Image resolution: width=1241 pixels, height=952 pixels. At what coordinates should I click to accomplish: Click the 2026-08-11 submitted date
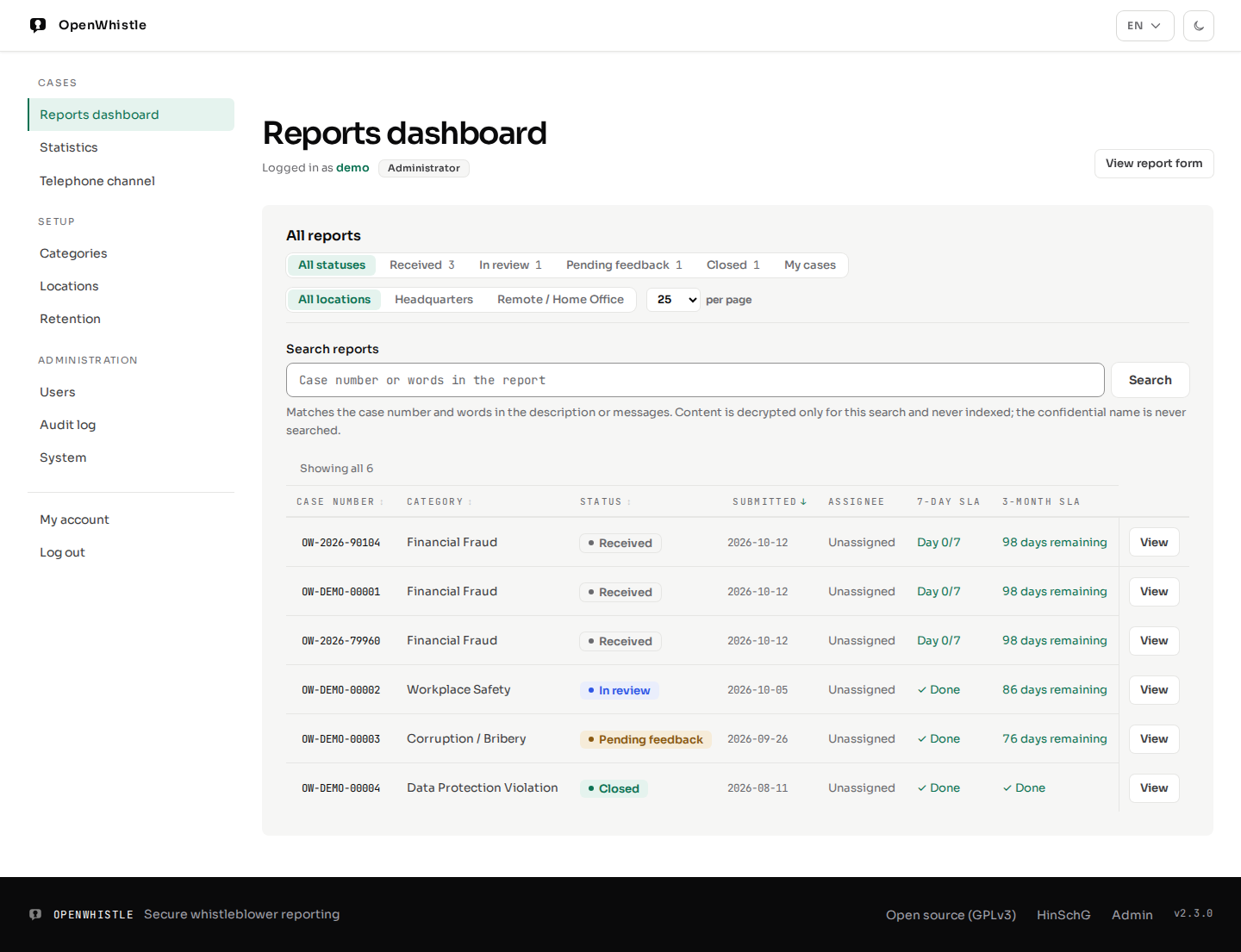coord(758,788)
